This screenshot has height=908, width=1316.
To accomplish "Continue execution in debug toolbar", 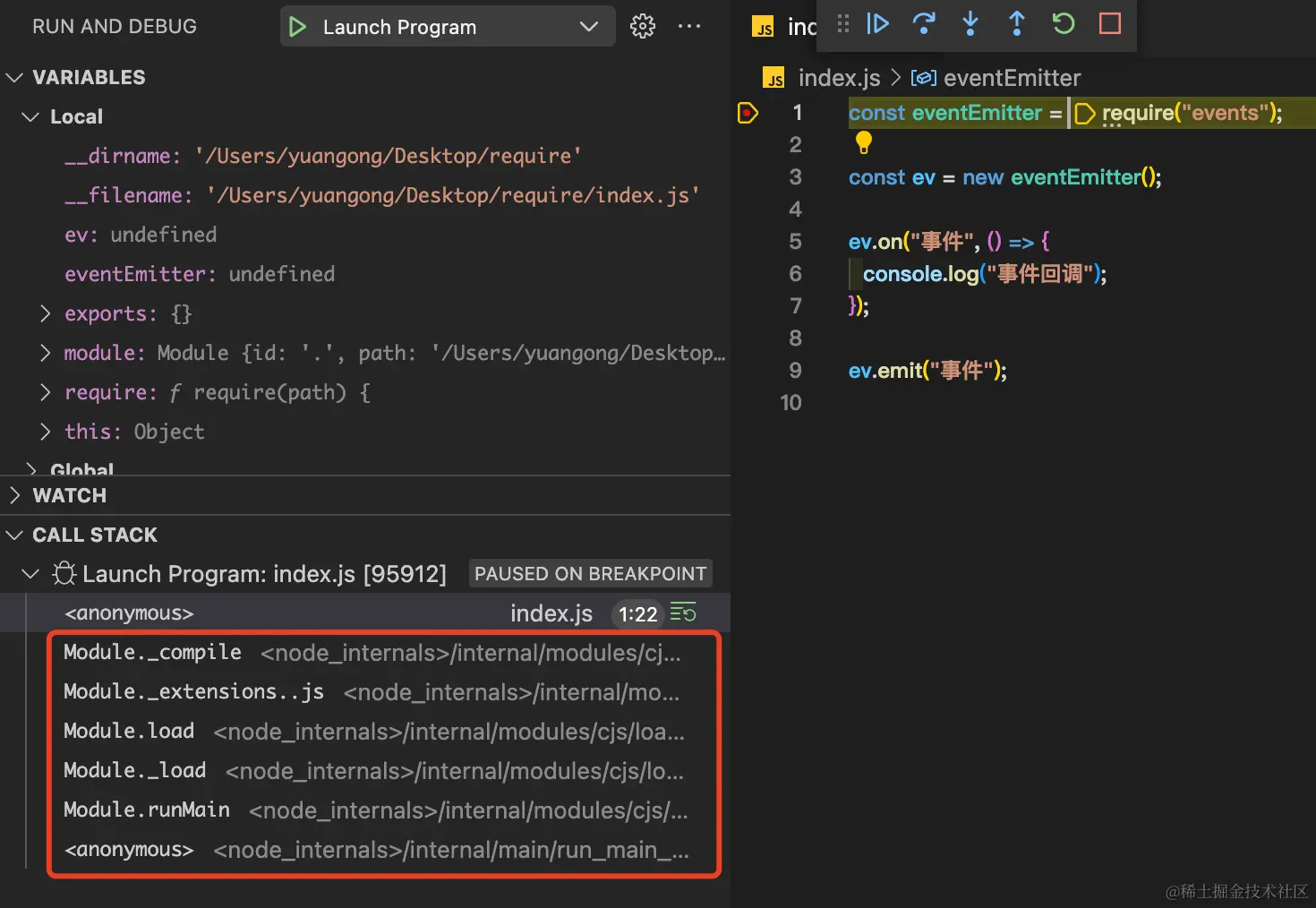I will [878, 23].
